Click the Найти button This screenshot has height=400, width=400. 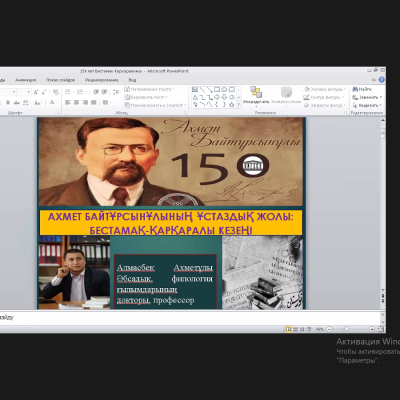[x=362, y=89]
